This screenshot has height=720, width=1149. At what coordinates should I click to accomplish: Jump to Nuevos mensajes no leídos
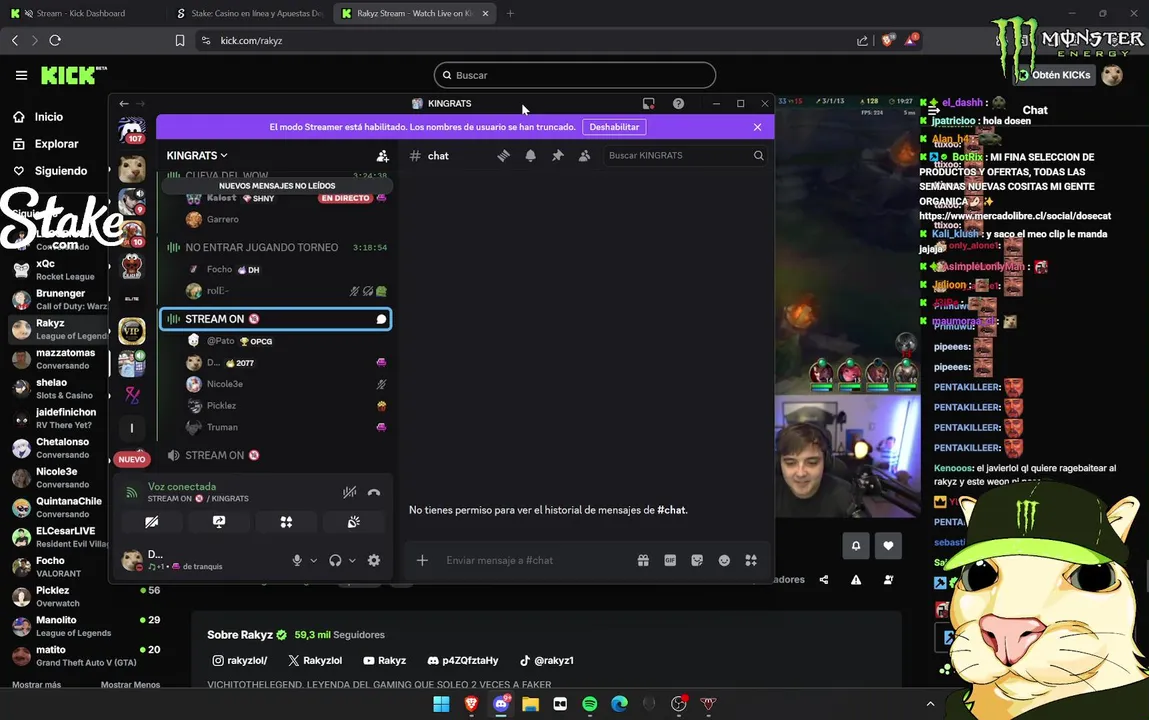277,185
